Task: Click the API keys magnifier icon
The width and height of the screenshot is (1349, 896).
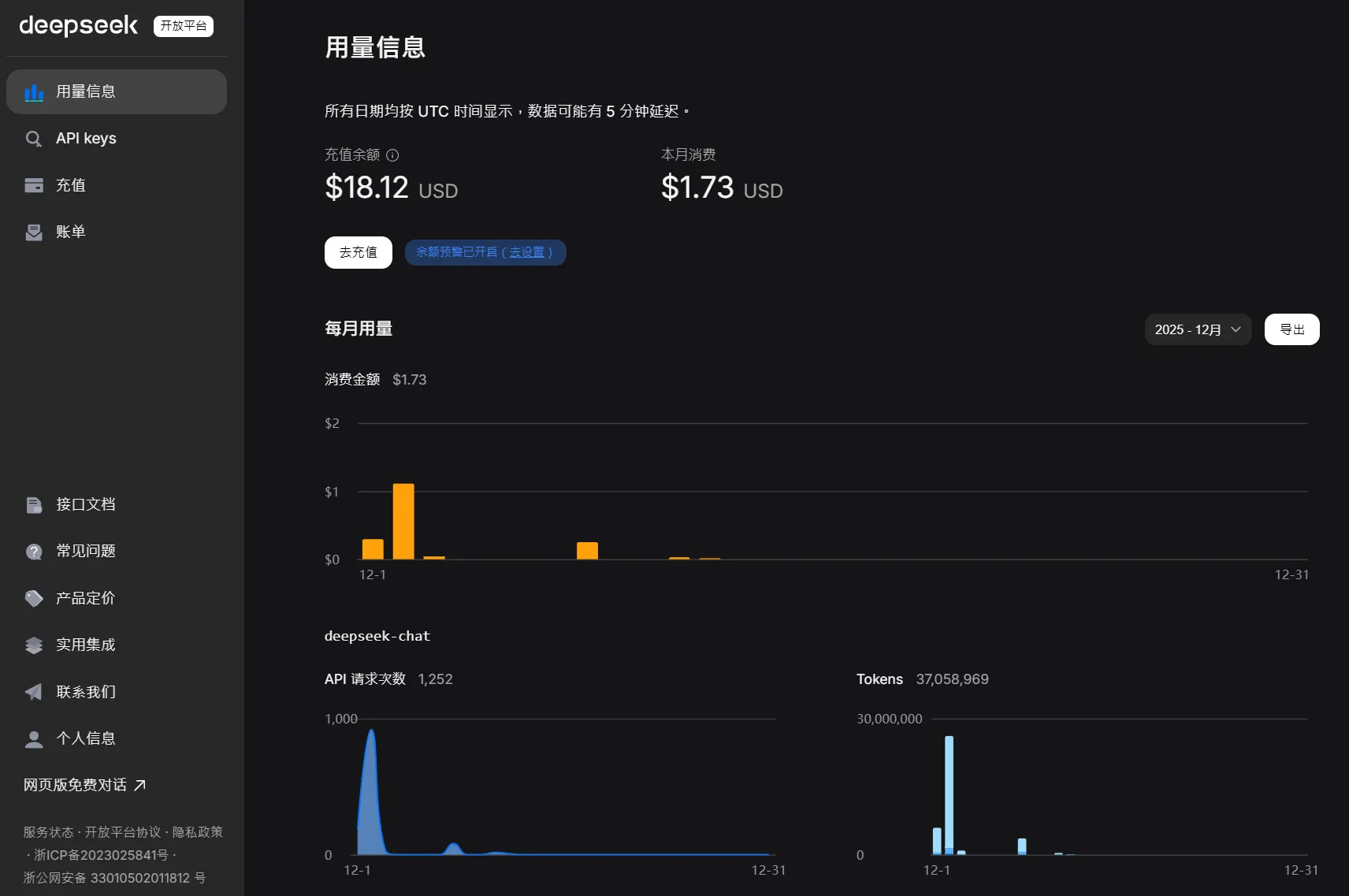Action: tap(34, 139)
